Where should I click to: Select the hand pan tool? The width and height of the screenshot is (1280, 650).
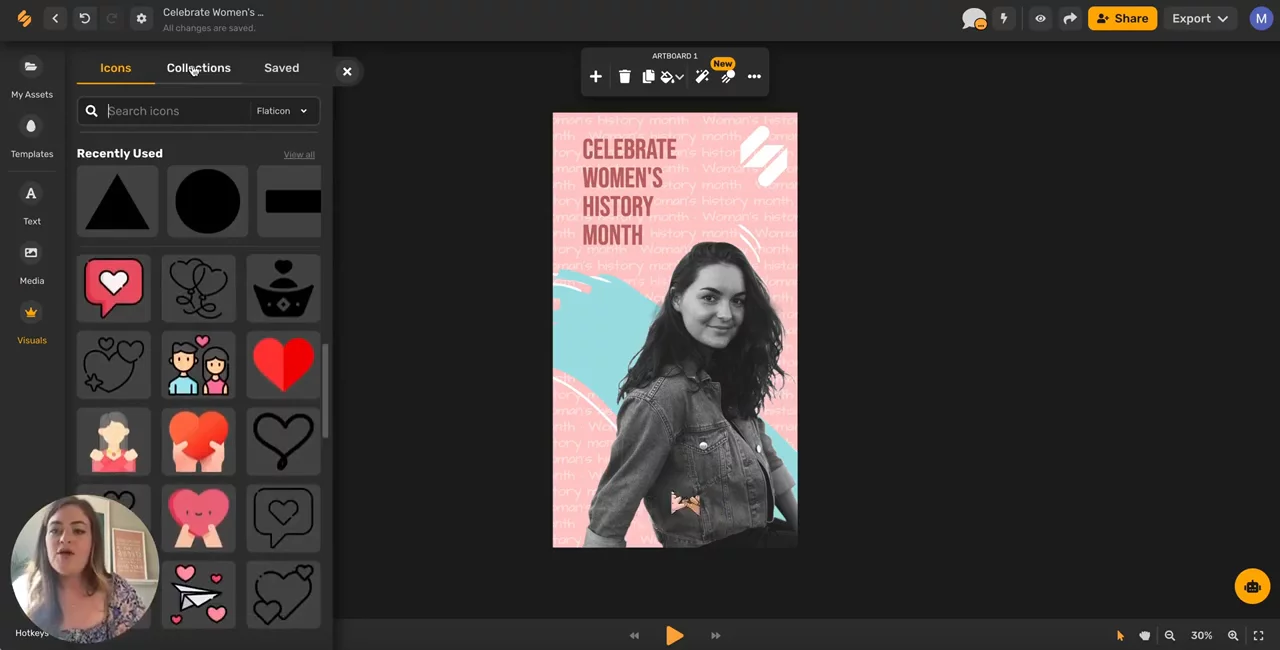point(1144,636)
